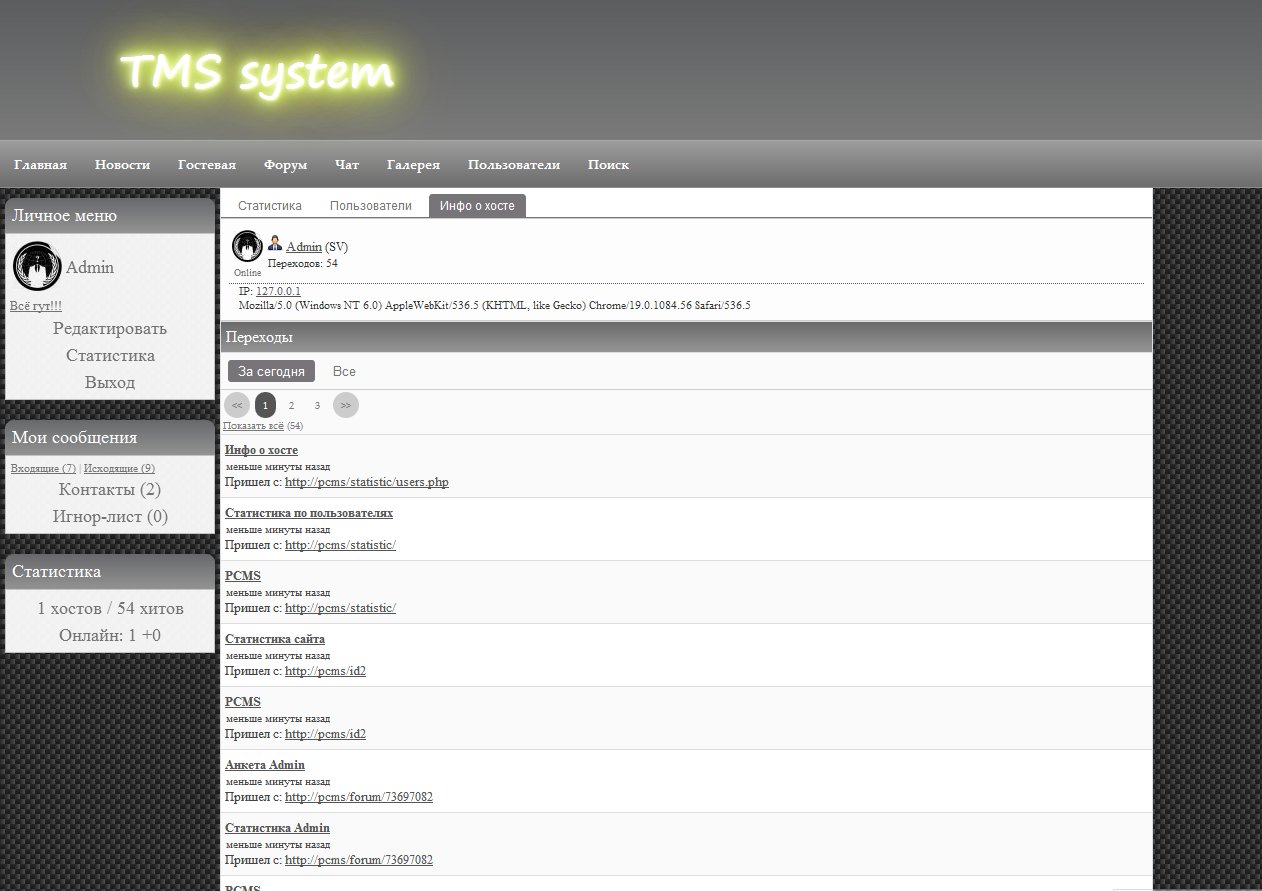Open the Инфо о хосте transition entry
1262x891 pixels.
(x=261, y=450)
